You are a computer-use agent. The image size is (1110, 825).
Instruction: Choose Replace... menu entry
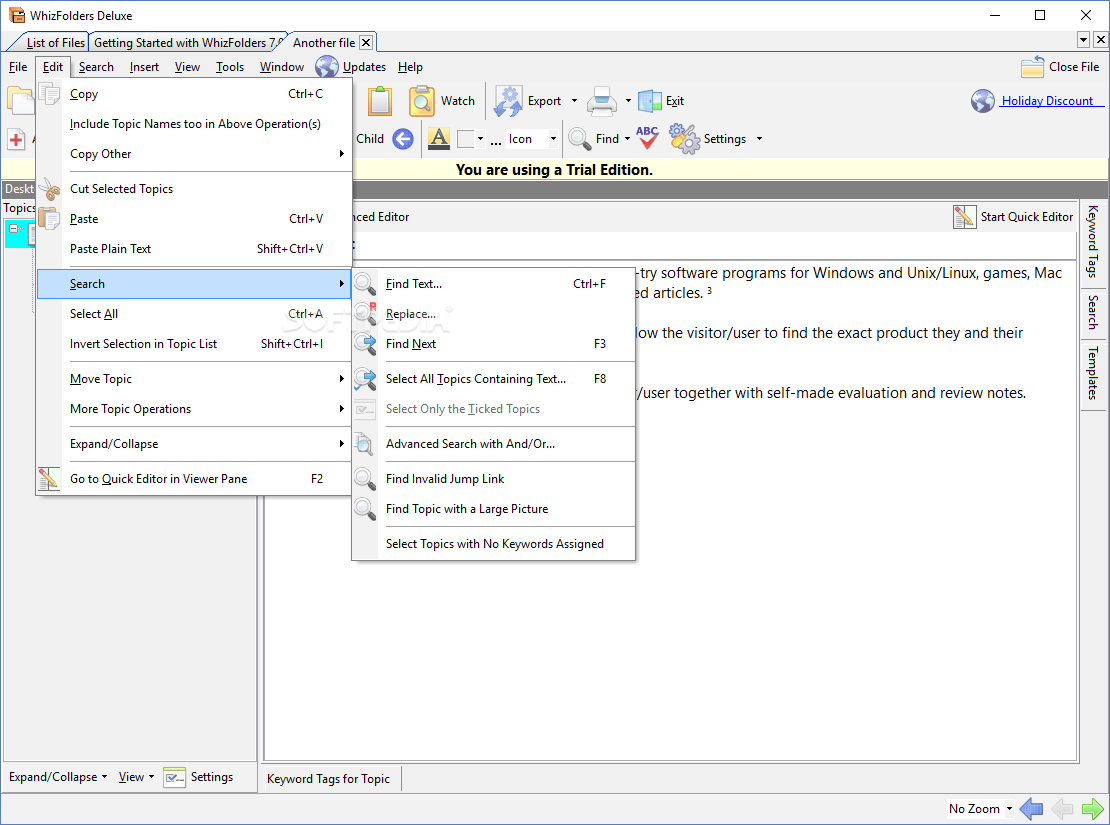(493, 314)
